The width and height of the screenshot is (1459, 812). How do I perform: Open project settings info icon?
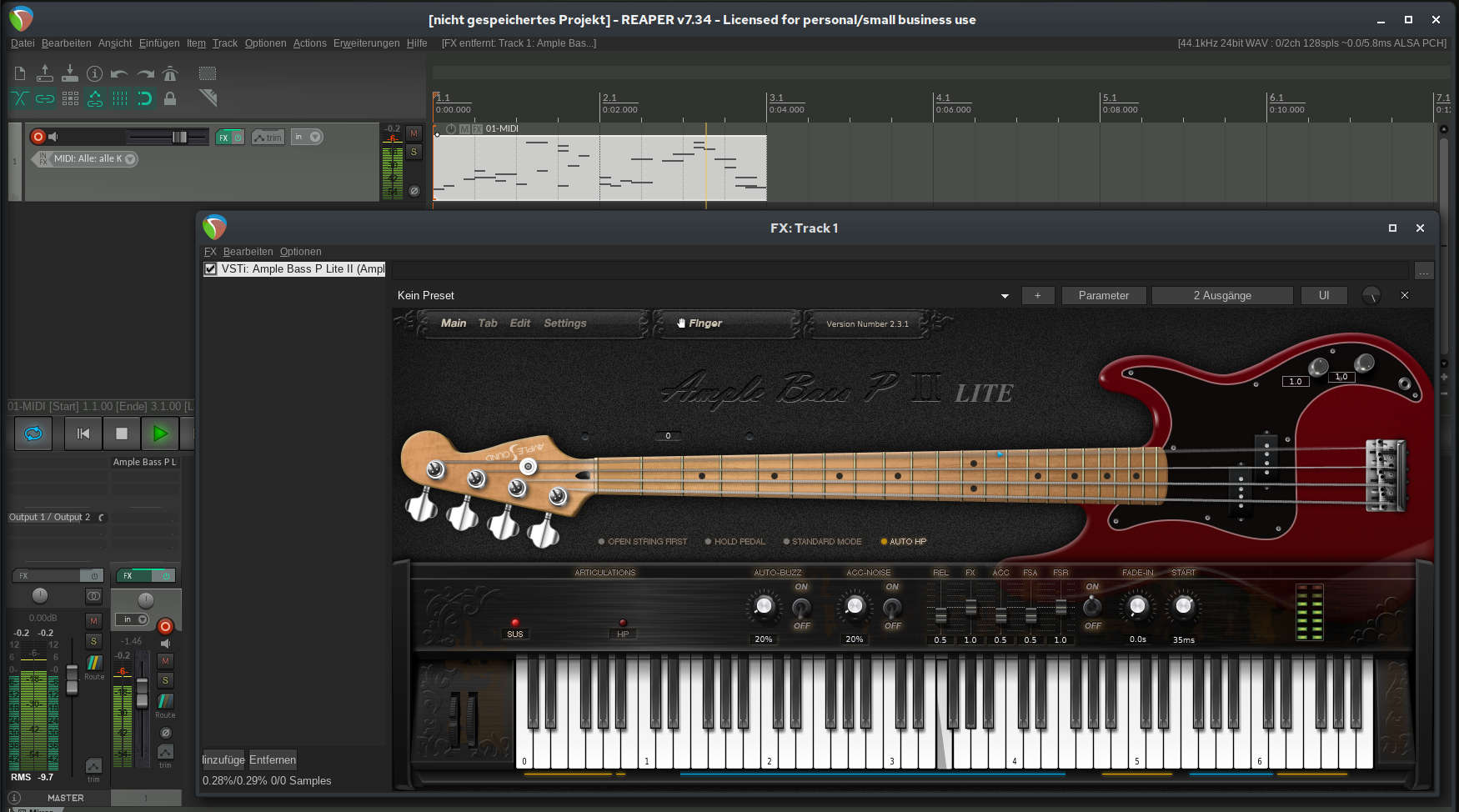click(x=95, y=73)
